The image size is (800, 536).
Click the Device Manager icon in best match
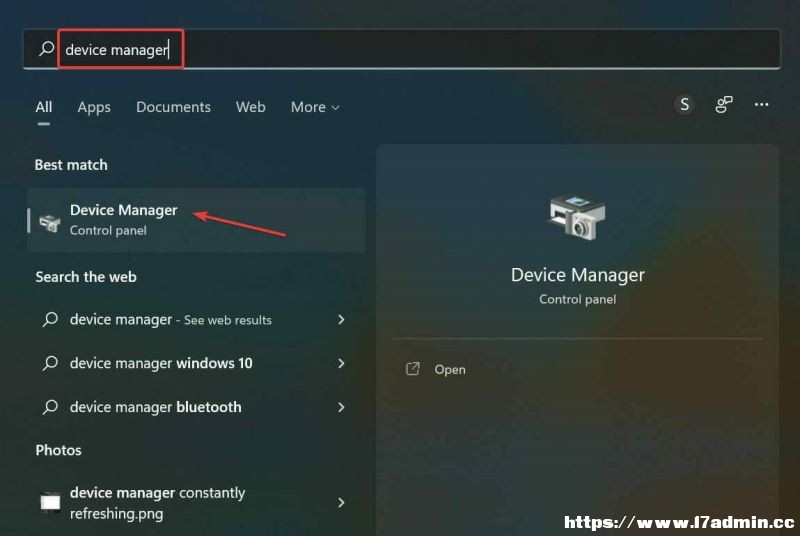tap(50, 223)
